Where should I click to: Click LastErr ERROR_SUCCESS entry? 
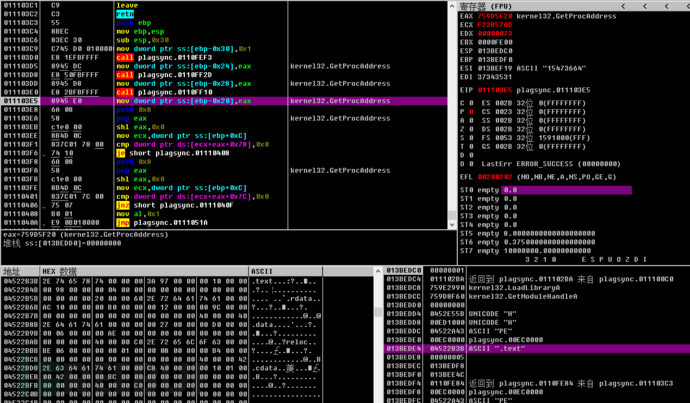[551, 164]
